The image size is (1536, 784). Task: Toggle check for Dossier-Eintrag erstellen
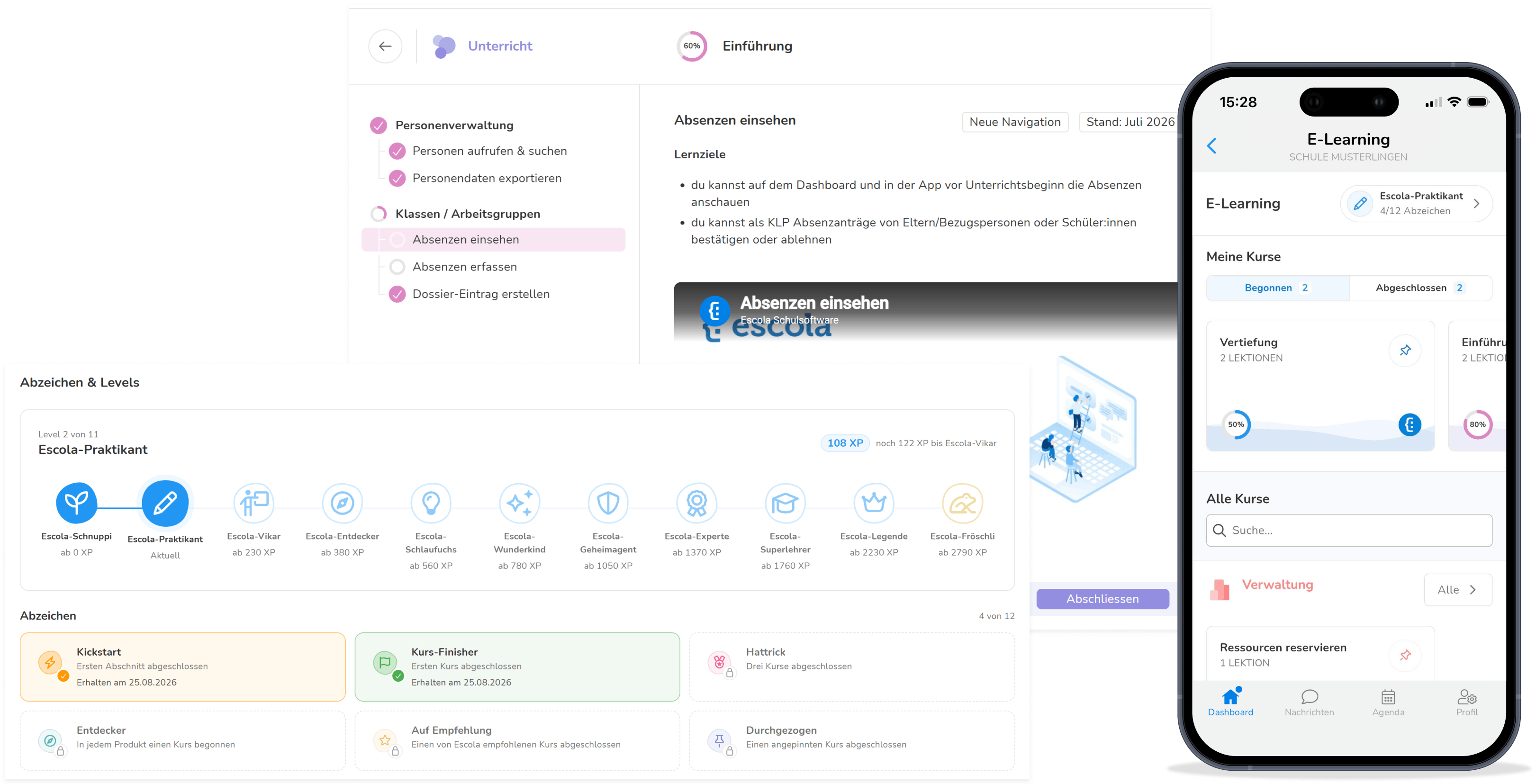pyautogui.click(x=397, y=294)
